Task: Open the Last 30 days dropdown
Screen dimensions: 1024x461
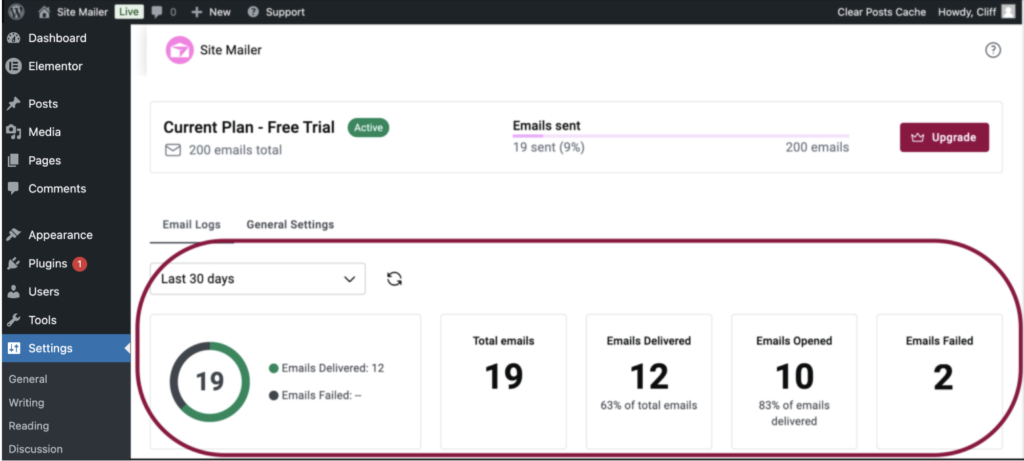Action: pos(257,279)
